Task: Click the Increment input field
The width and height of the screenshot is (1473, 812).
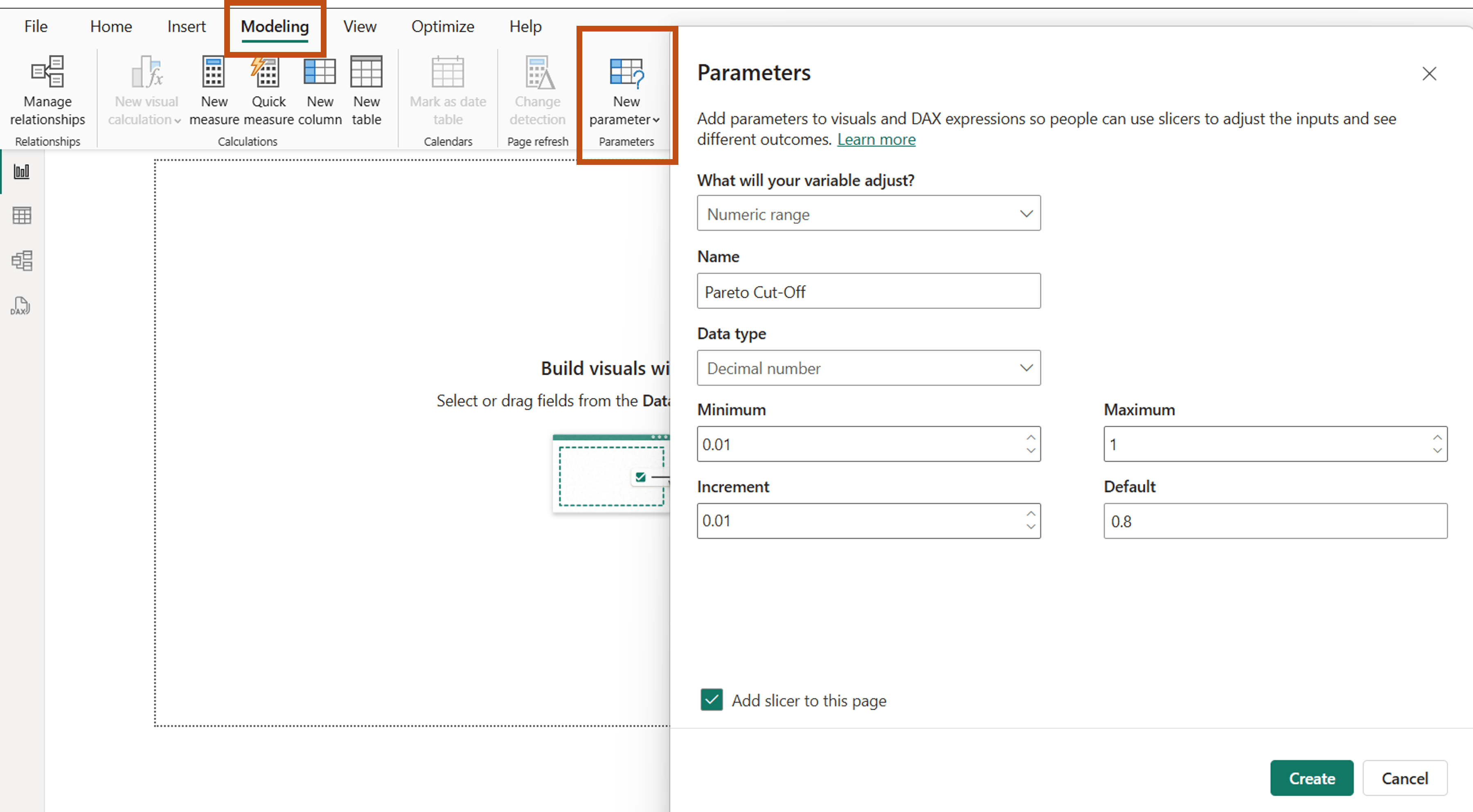Action: (x=869, y=520)
